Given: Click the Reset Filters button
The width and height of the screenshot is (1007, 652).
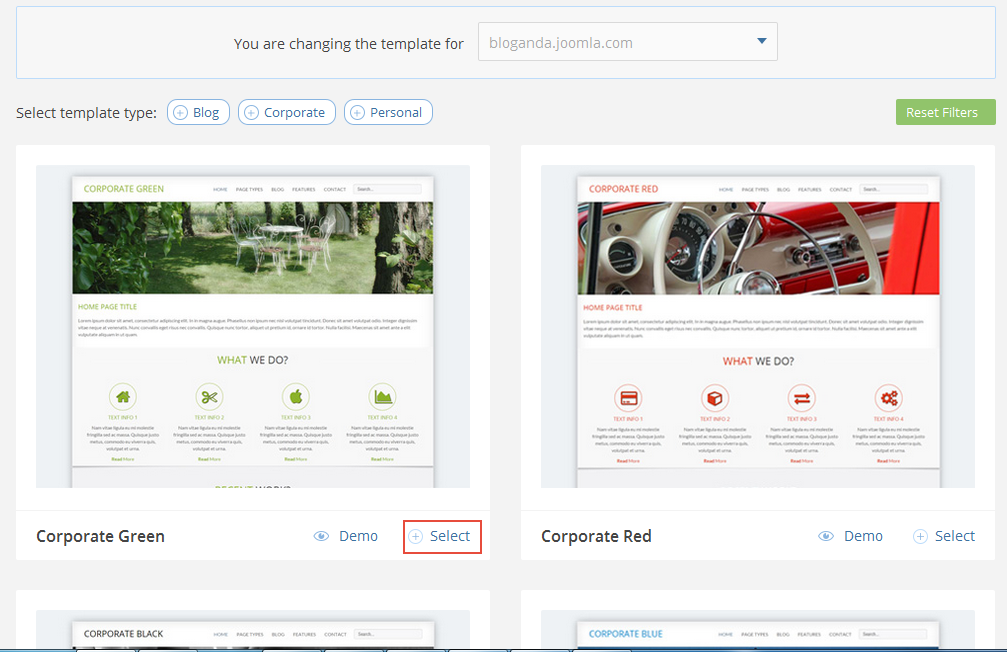Looking at the screenshot, I should pyautogui.click(x=945, y=112).
